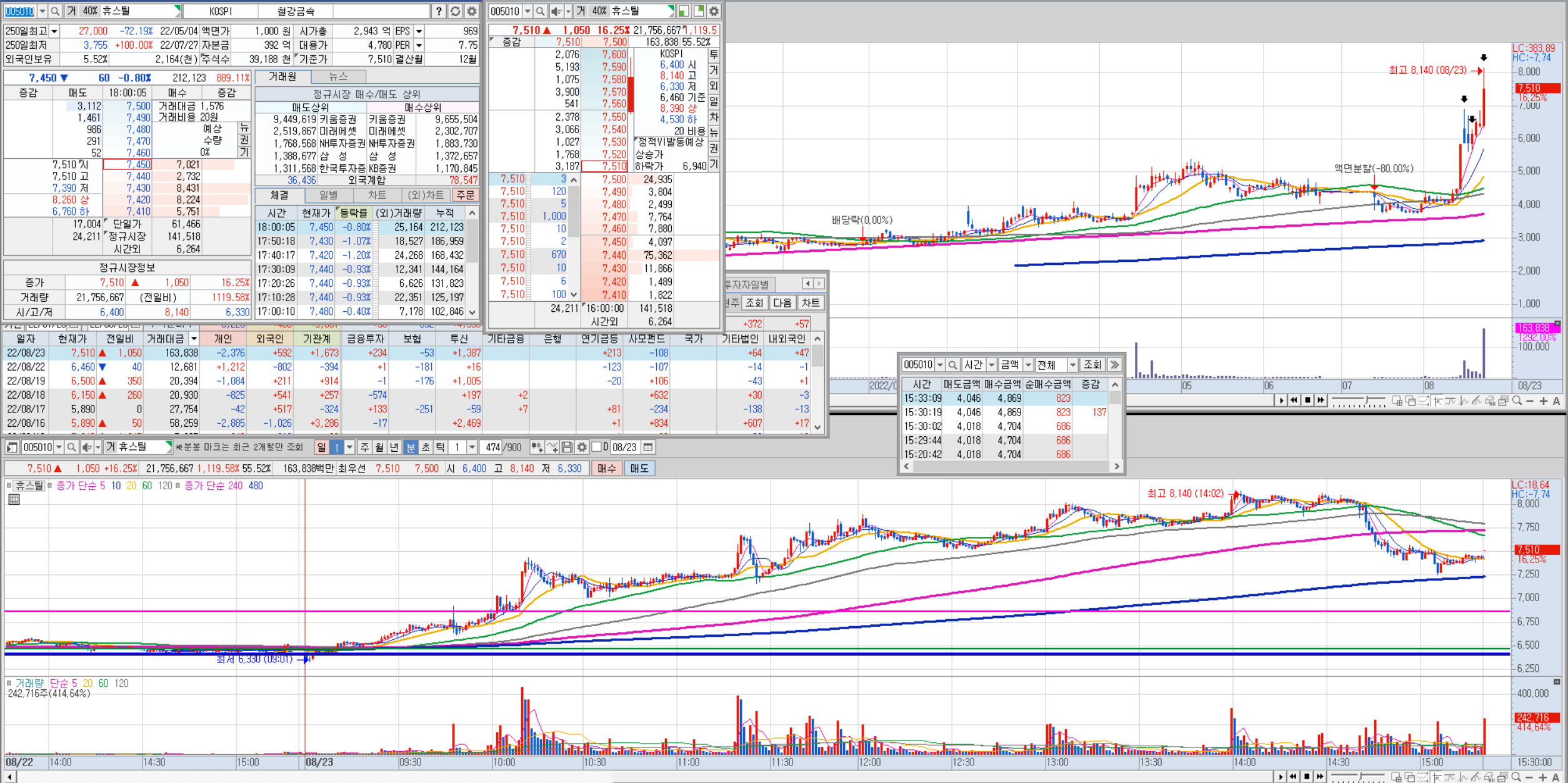Open the 시간 dropdown in the popup window
This screenshot has height=783, width=1568.
[991, 365]
